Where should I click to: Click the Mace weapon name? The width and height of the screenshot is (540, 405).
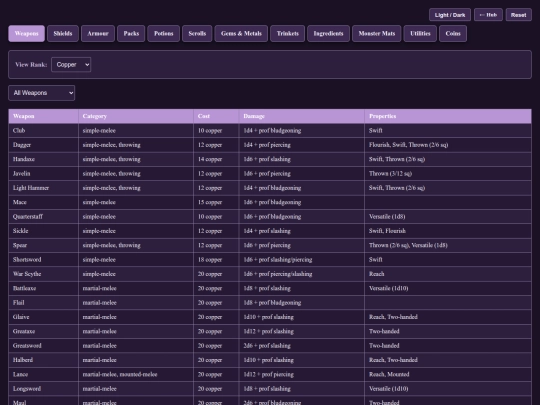point(20,202)
